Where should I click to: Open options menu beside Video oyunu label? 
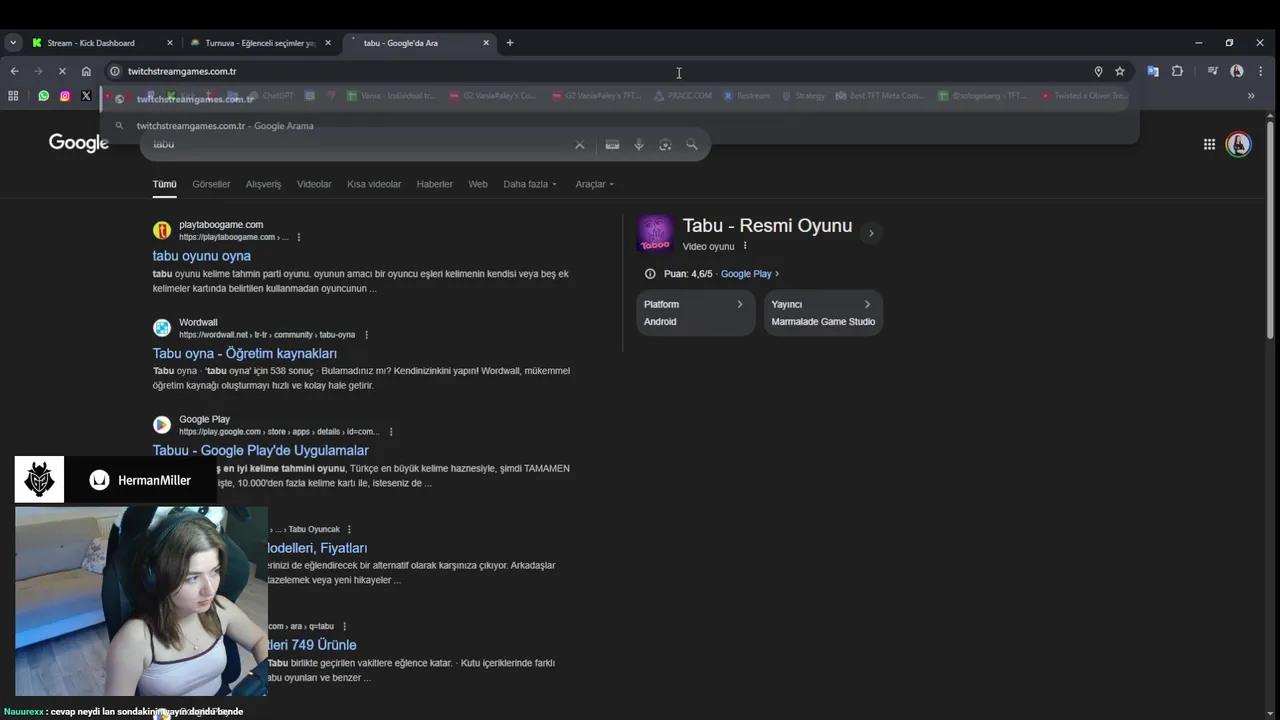tap(745, 246)
